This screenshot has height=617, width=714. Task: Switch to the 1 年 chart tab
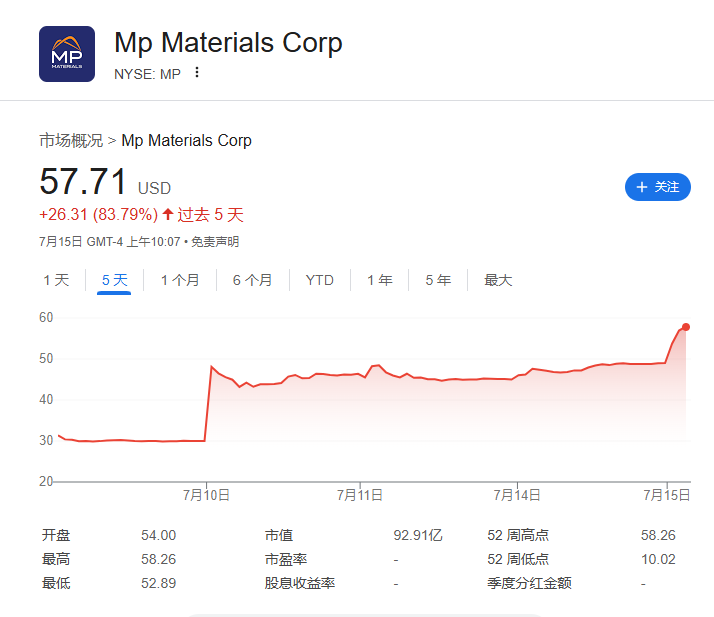(x=380, y=280)
